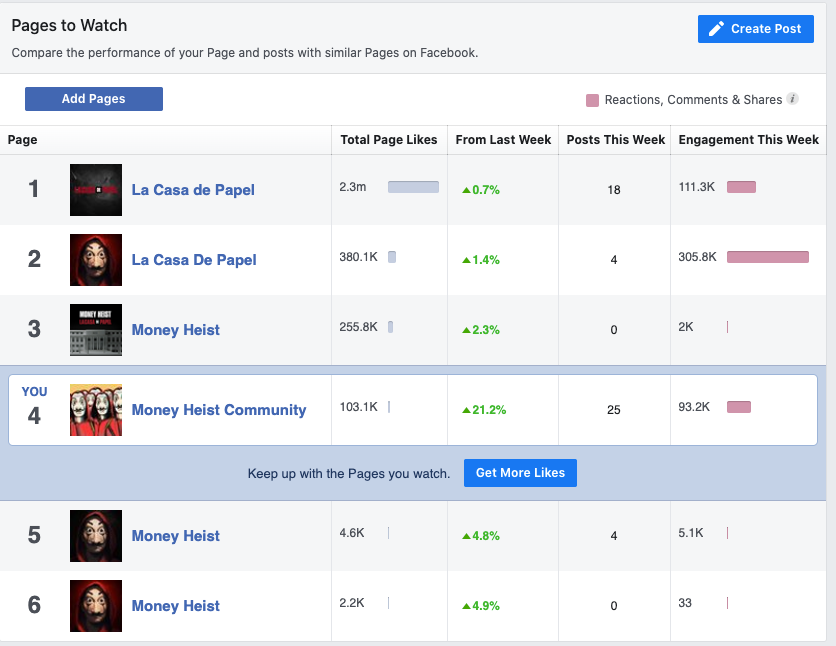Open the La Casa De Papel link in row 2
Screen dimensions: 836x646
(194, 260)
